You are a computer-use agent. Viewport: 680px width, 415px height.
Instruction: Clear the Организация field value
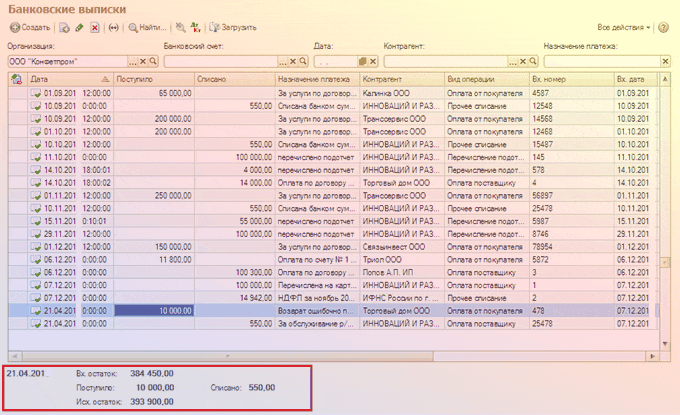[x=143, y=62]
